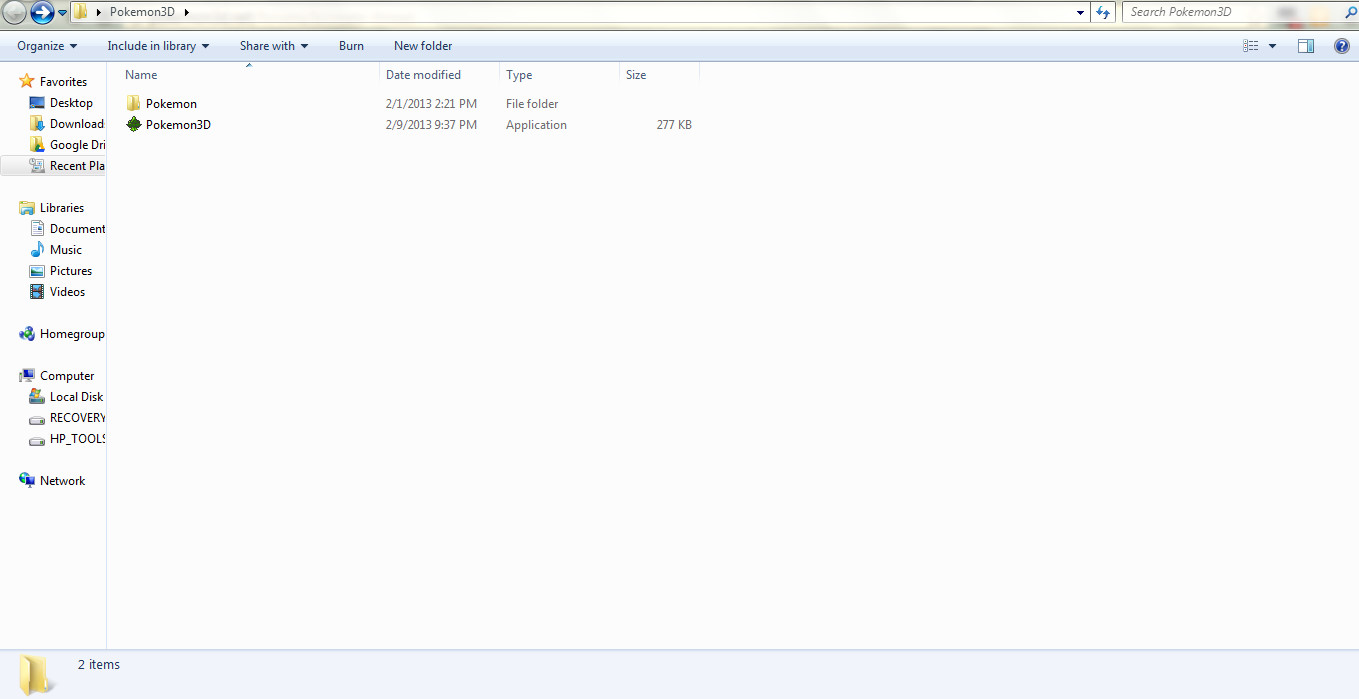Select Pokemon3D application file name
This screenshot has width=1359, height=699.
[x=178, y=125]
